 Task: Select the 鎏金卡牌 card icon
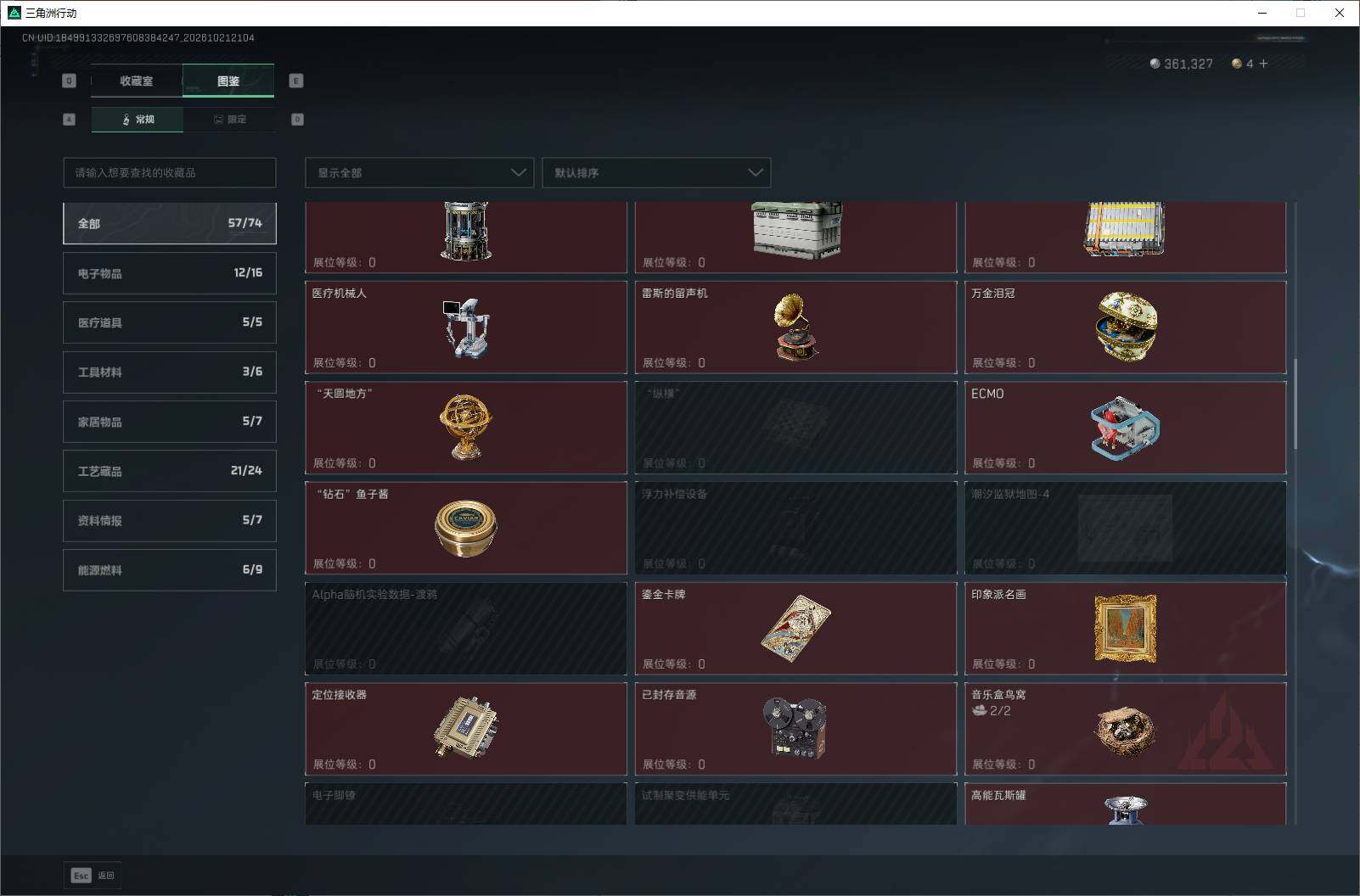tap(795, 629)
